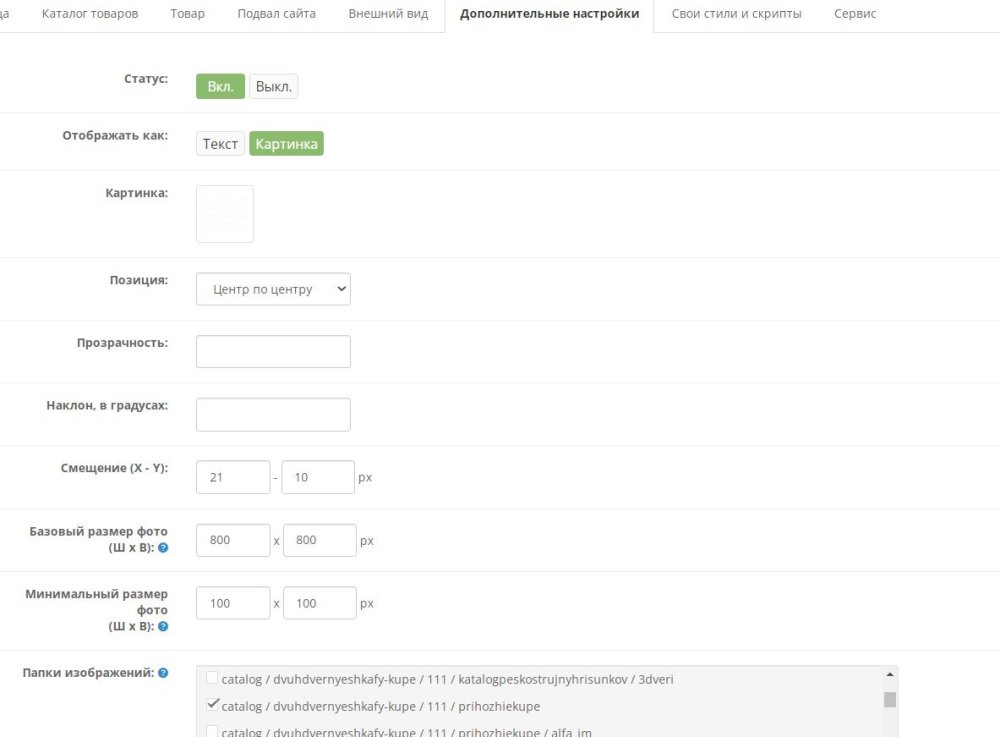Switch display mode to Текст
1000x737 pixels.
[x=220, y=143]
